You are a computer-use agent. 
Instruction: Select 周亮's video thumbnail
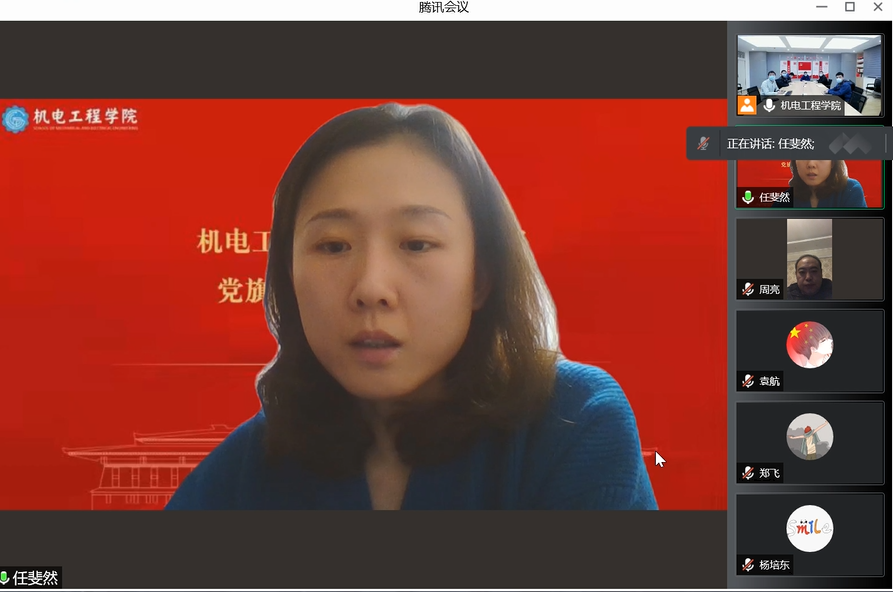pos(809,258)
